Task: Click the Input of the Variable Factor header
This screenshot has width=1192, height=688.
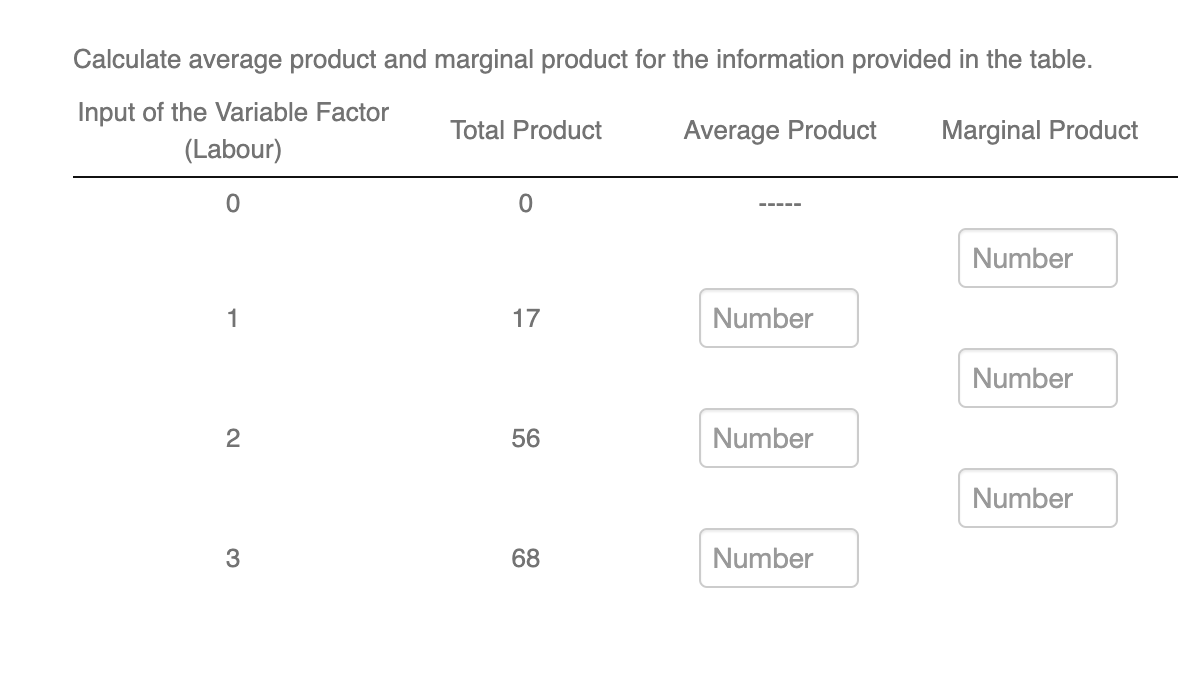Action: point(232,112)
